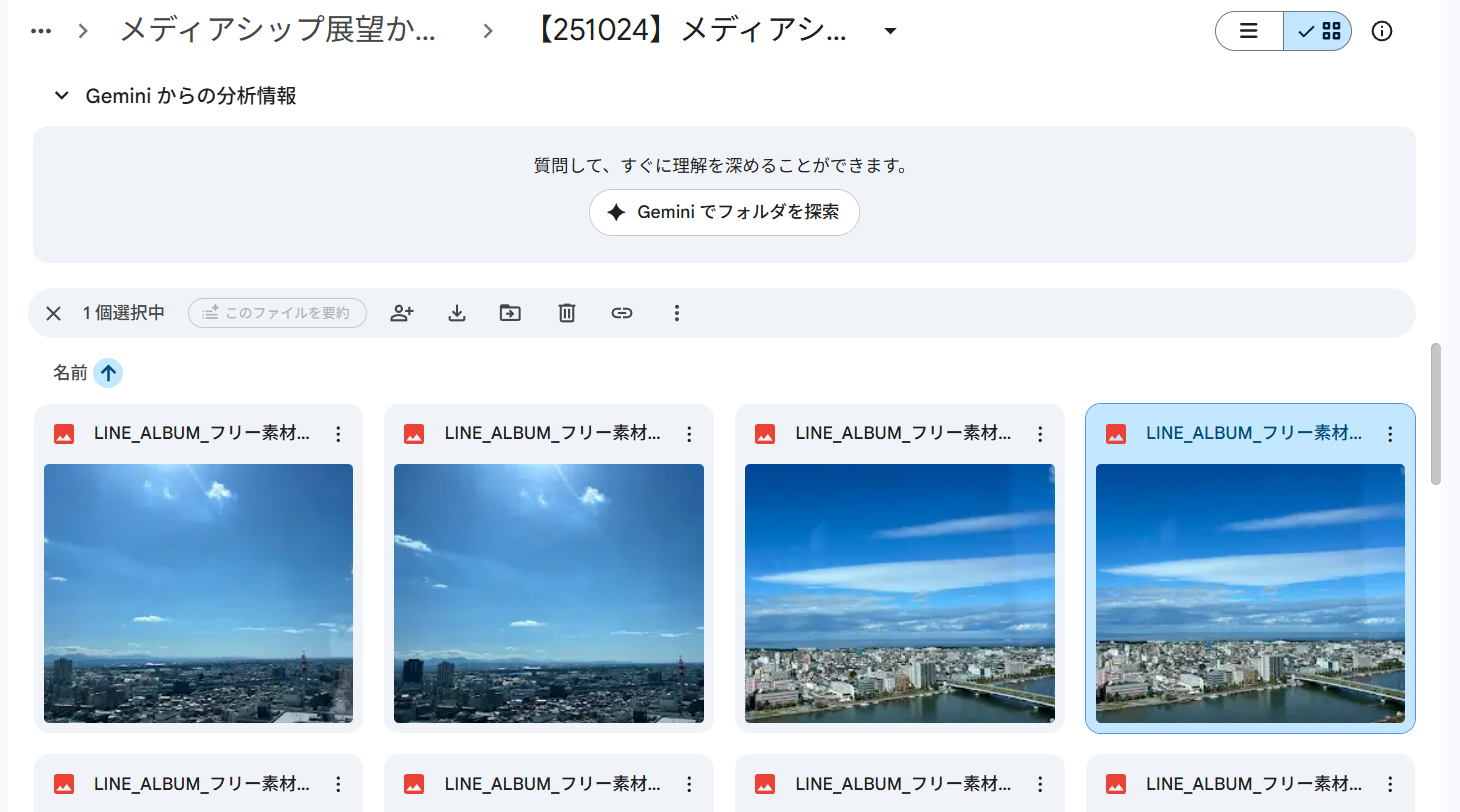Open the 【251024】 folder dropdown menu
This screenshot has height=812, width=1460.
pyautogui.click(x=890, y=31)
